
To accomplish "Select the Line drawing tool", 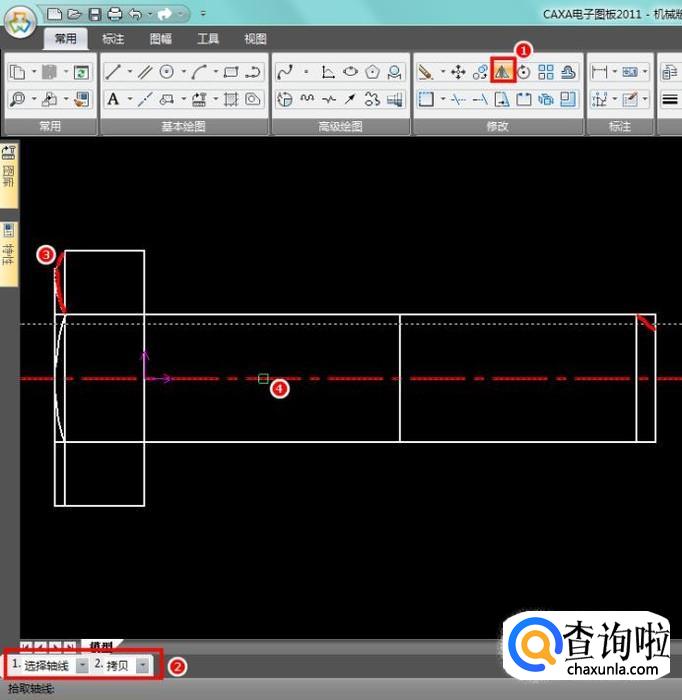I will pyautogui.click(x=113, y=72).
